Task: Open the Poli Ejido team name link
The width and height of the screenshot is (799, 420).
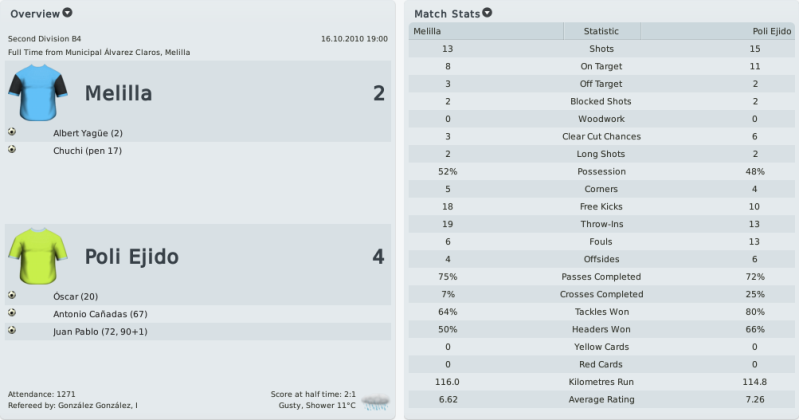Action: point(131,256)
